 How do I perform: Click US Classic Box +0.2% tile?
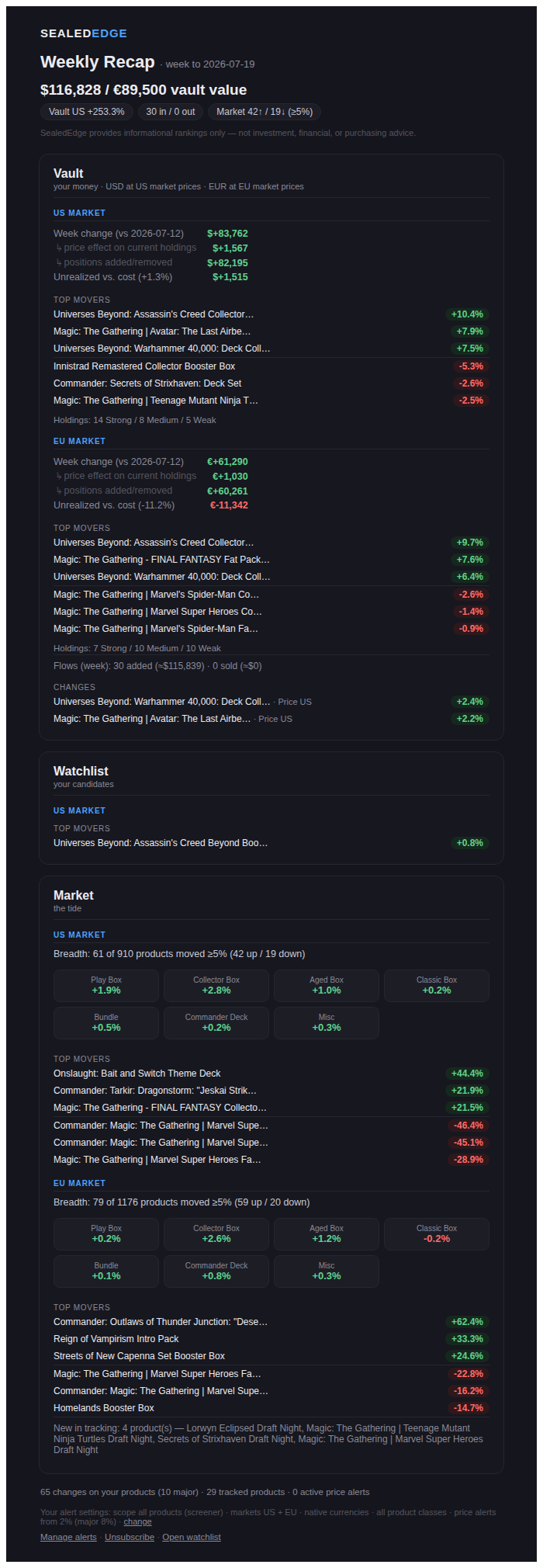pos(437,986)
